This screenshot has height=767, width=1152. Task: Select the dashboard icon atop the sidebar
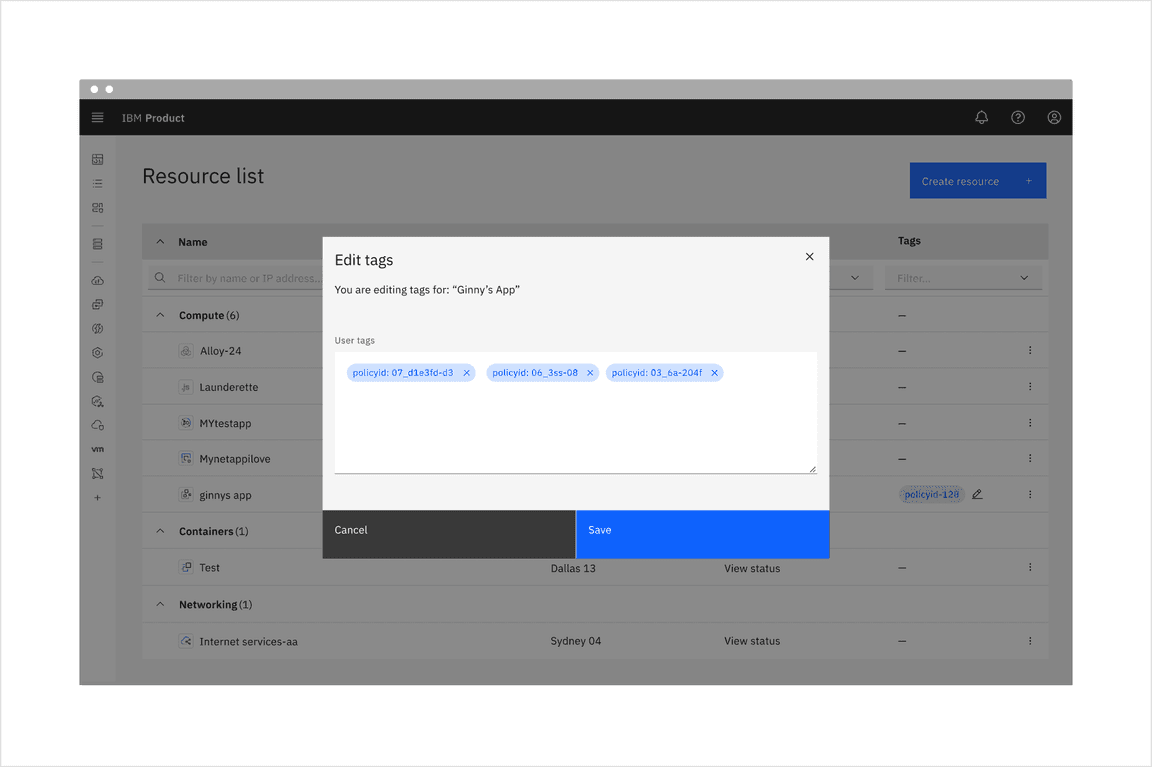pos(97,159)
